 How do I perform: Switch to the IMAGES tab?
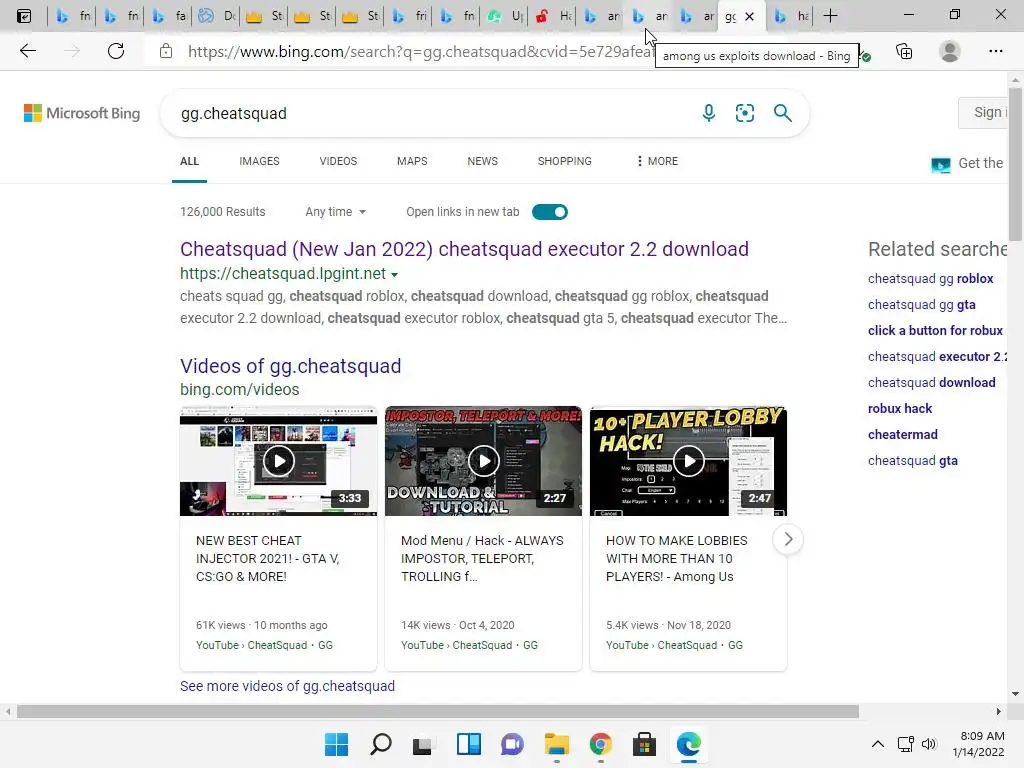tap(259, 161)
